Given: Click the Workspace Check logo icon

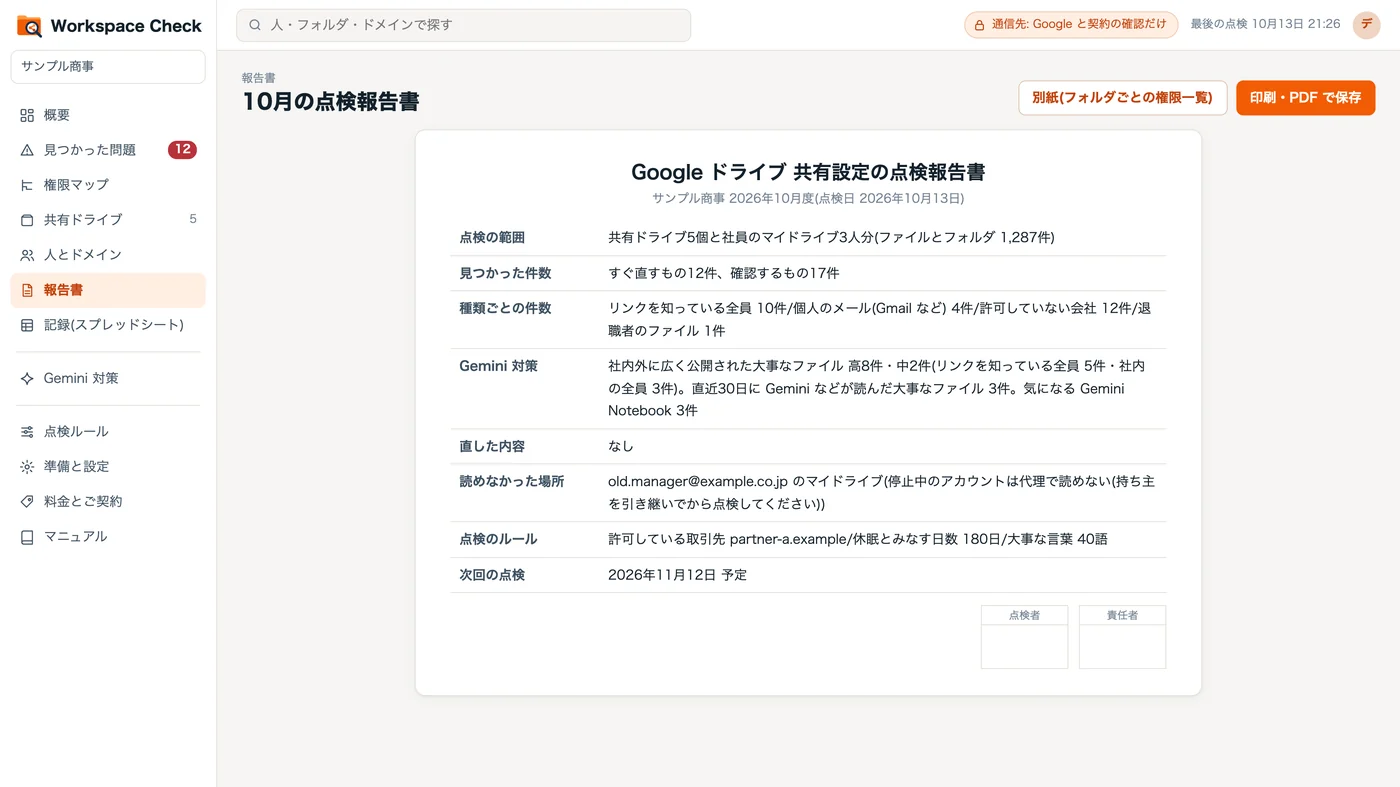Looking at the screenshot, I should point(29,26).
